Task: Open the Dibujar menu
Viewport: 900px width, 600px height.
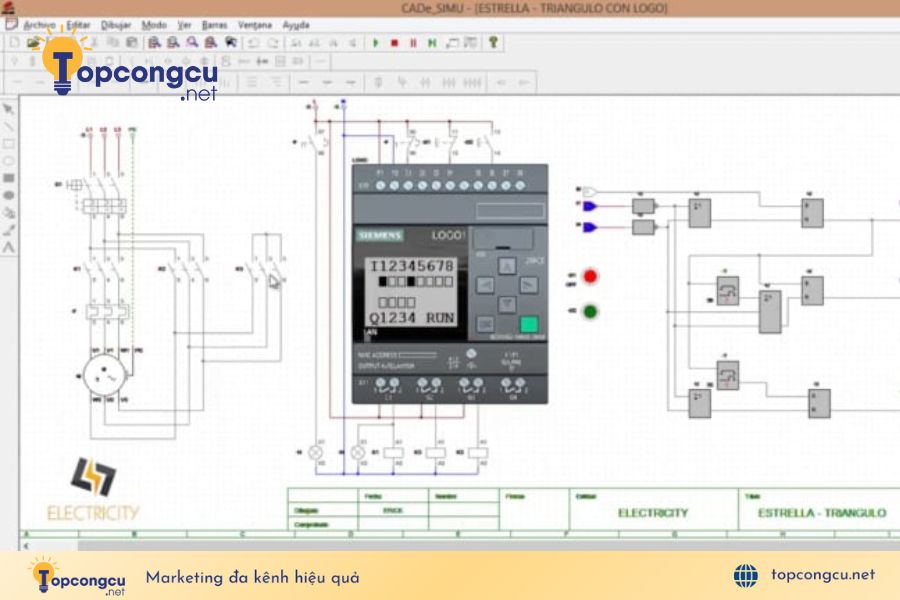Action: click(116, 25)
